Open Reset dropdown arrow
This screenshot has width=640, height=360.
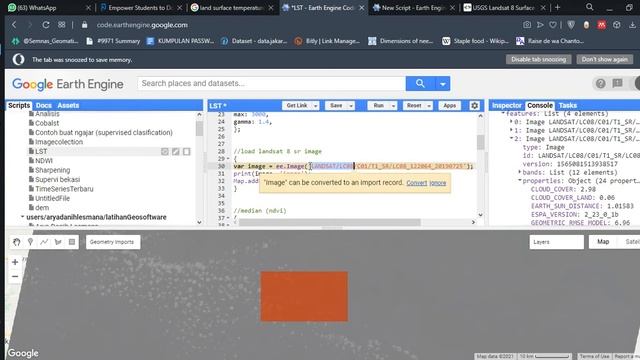click(x=429, y=106)
